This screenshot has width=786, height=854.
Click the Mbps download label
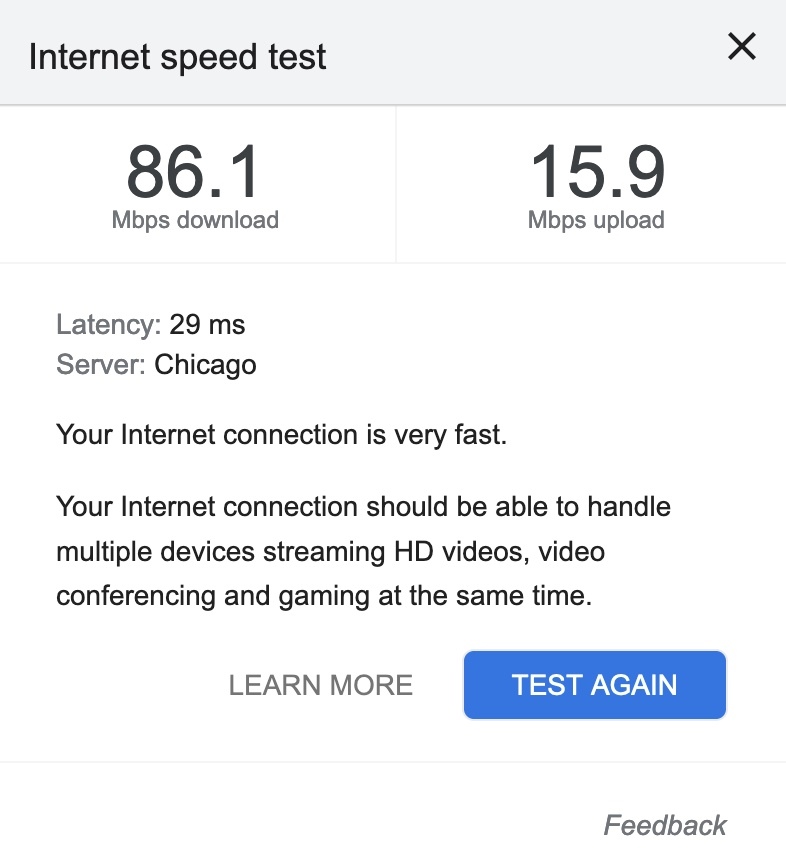[x=195, y=220]
